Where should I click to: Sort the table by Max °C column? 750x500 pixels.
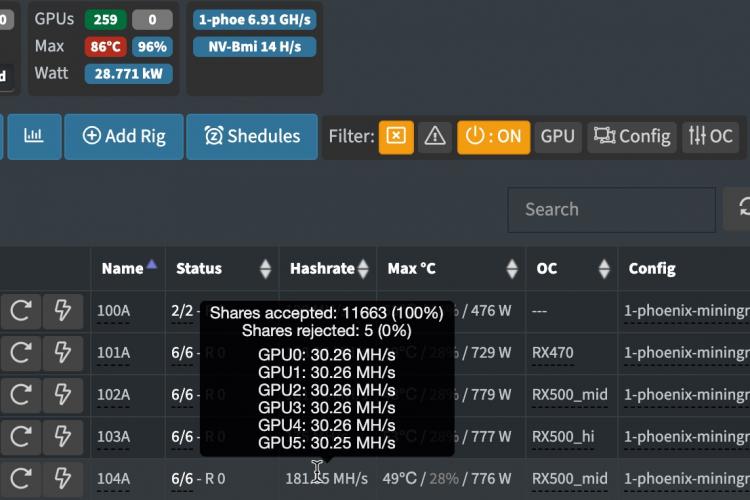click(x=452, y=268)
